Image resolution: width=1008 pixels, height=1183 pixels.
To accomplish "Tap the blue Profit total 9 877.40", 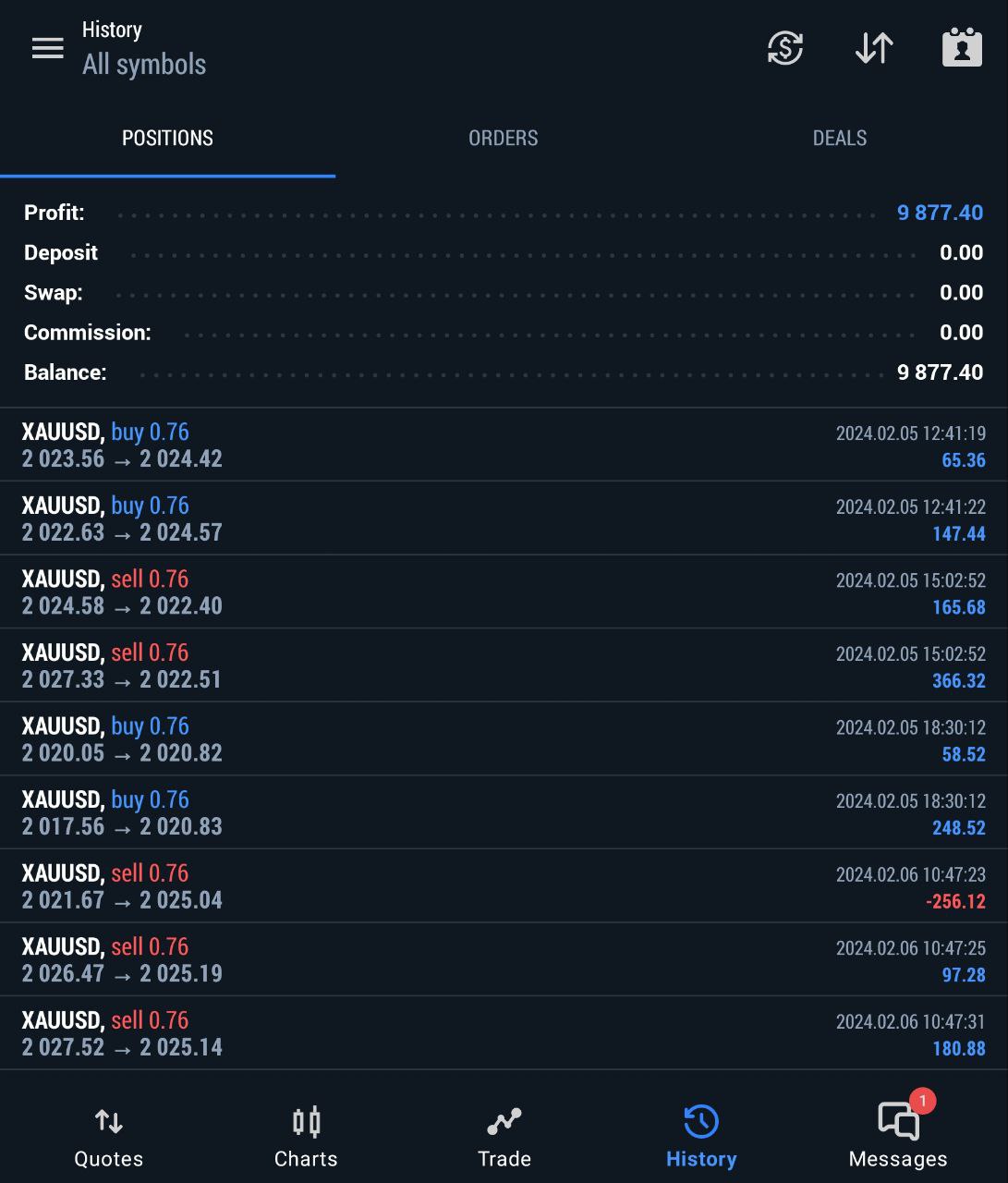I will click(940, 213).
